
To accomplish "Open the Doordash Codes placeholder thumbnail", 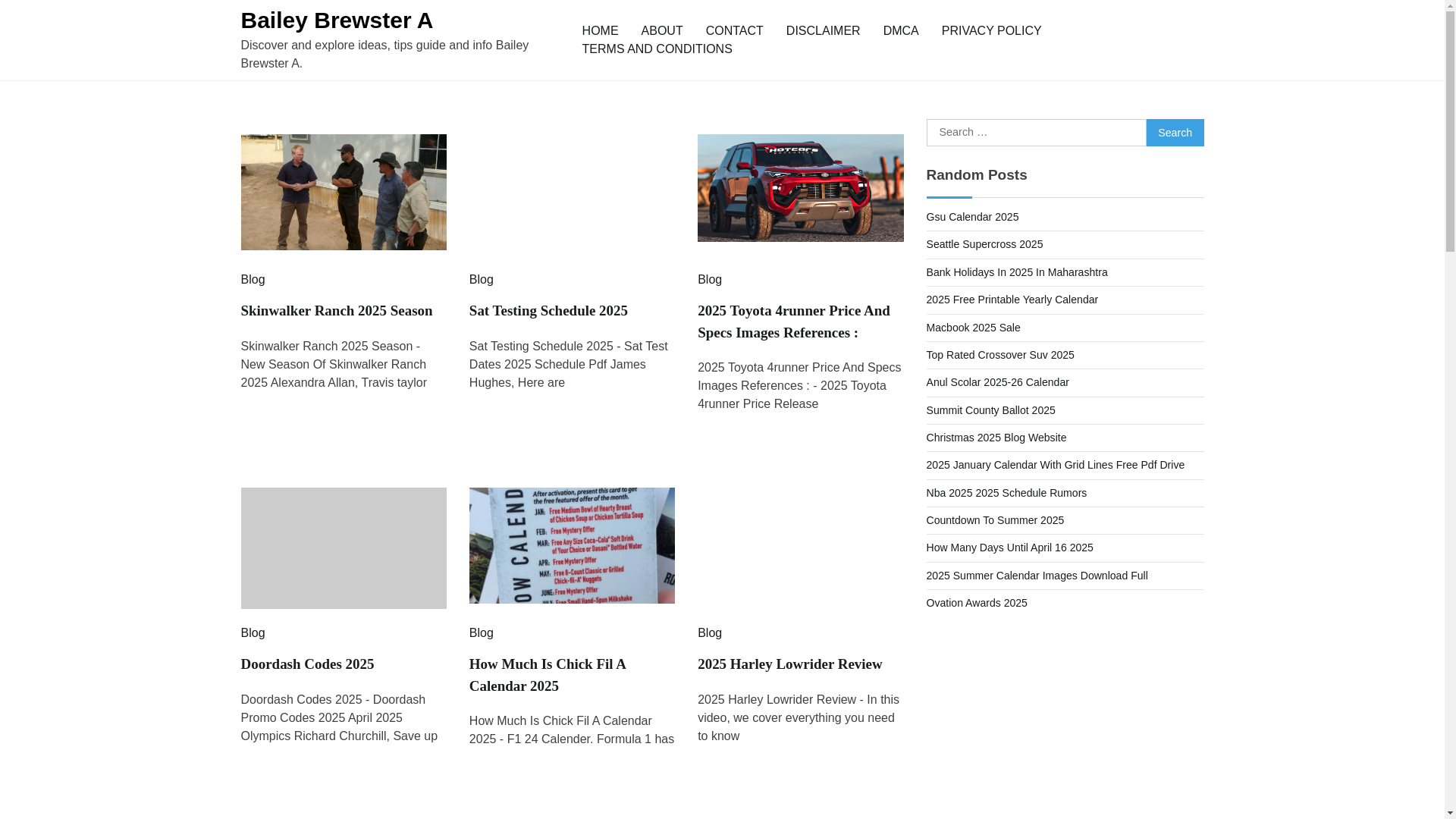I will tap(344, 548).
